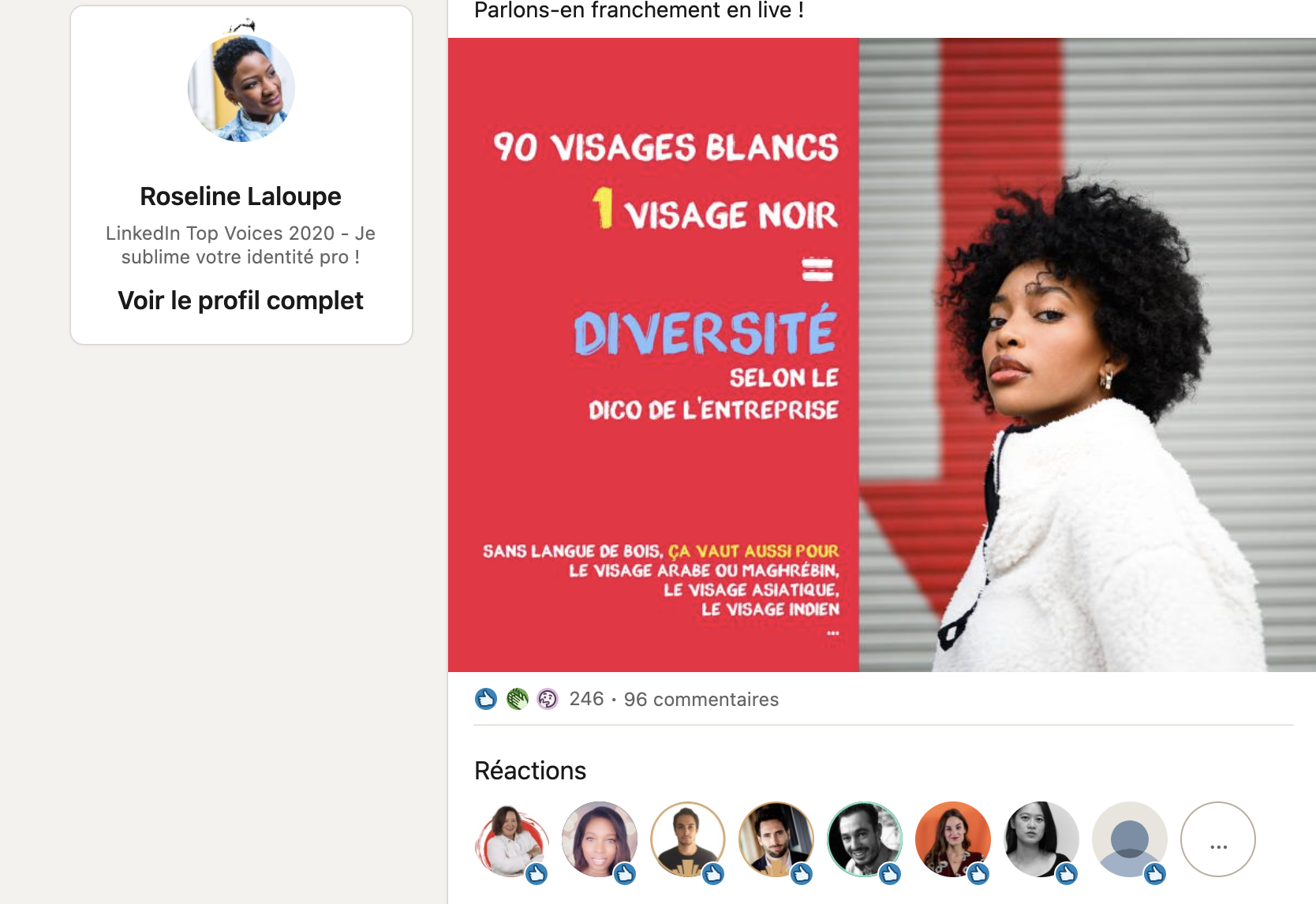Image resolution: width=1316 pixels, height=904 pixels.
Task: Open the 96 commentaires link
Action: point(701,700)
